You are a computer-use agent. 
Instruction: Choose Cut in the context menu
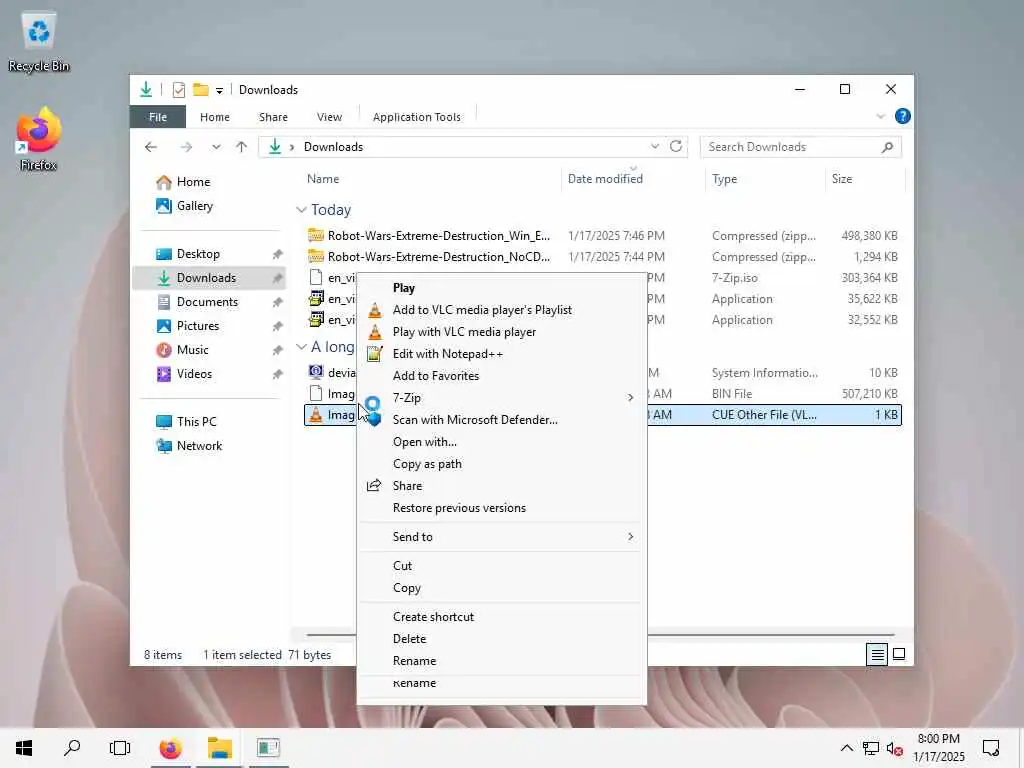click(502, 566)
